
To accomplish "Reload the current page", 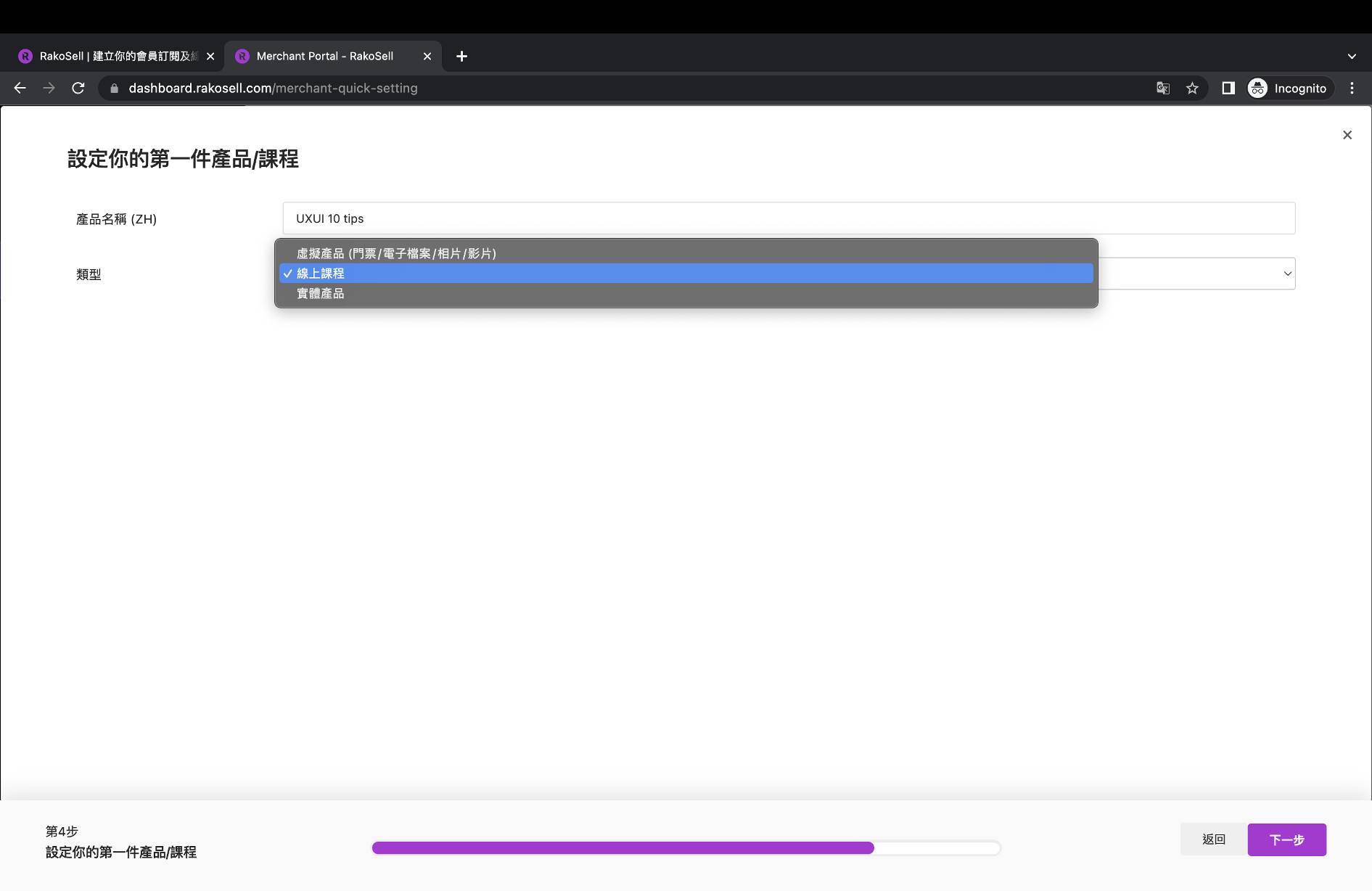I will pyautogui.click(x=78, y=88).
